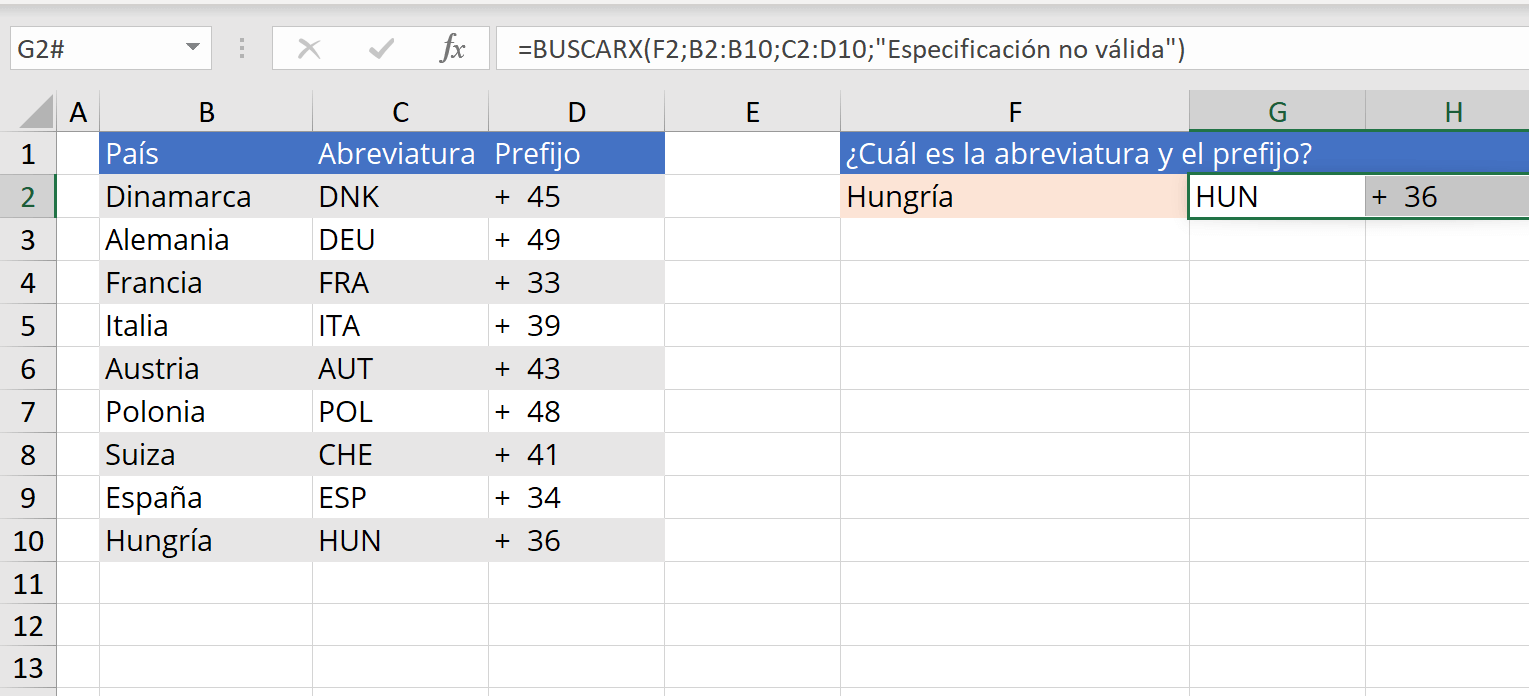
Task: Click the Cancel X icon in formula bar
Action: 309,48
